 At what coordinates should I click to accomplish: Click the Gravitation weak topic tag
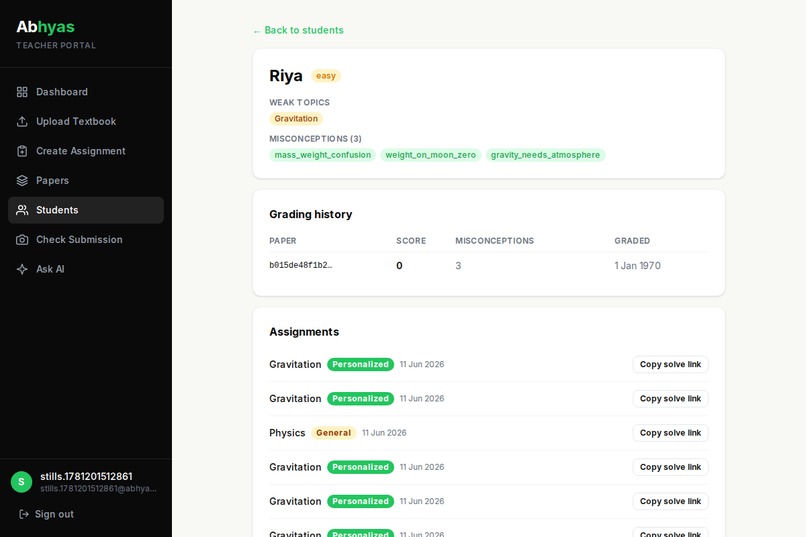point(296,119)
